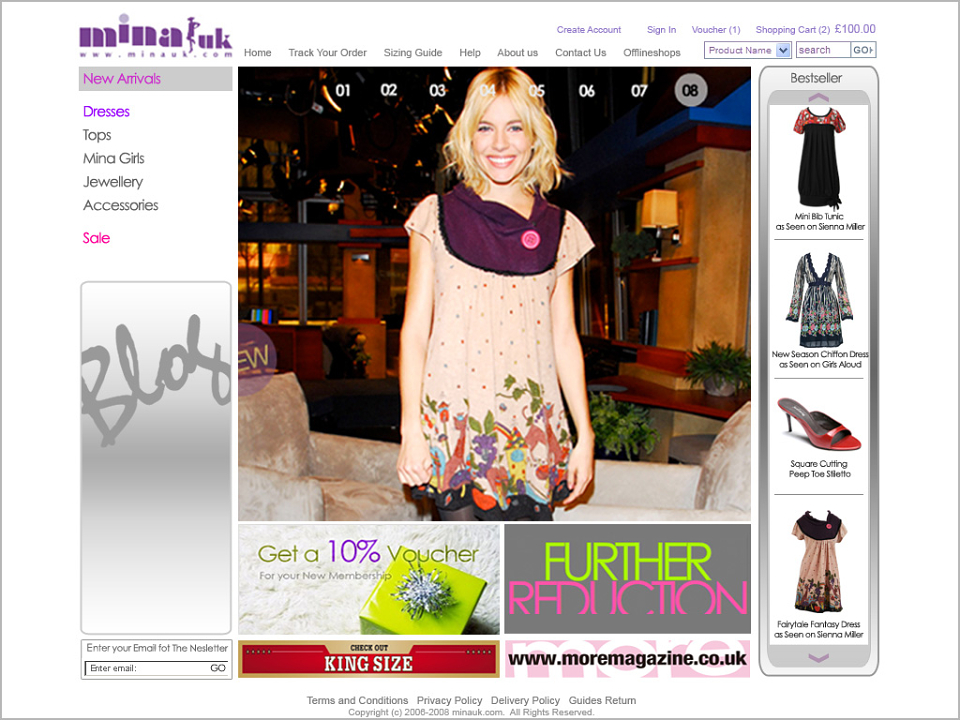Click the Enter email newsletter field
The height and width of the screenshot is (720, 960).
tap(146, 668)
